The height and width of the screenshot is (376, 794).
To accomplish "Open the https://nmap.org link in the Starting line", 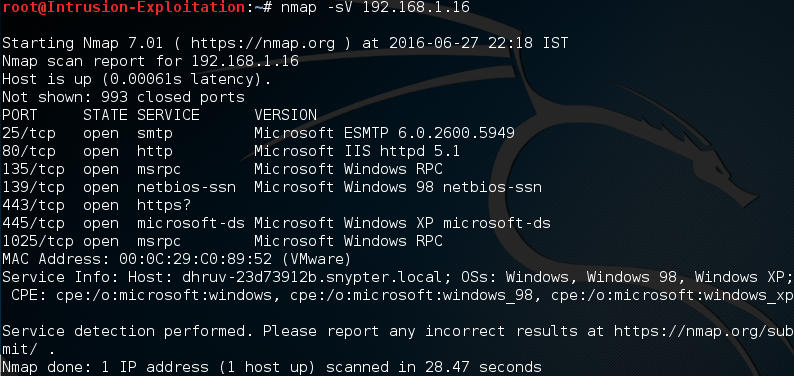I will point(263,44).
